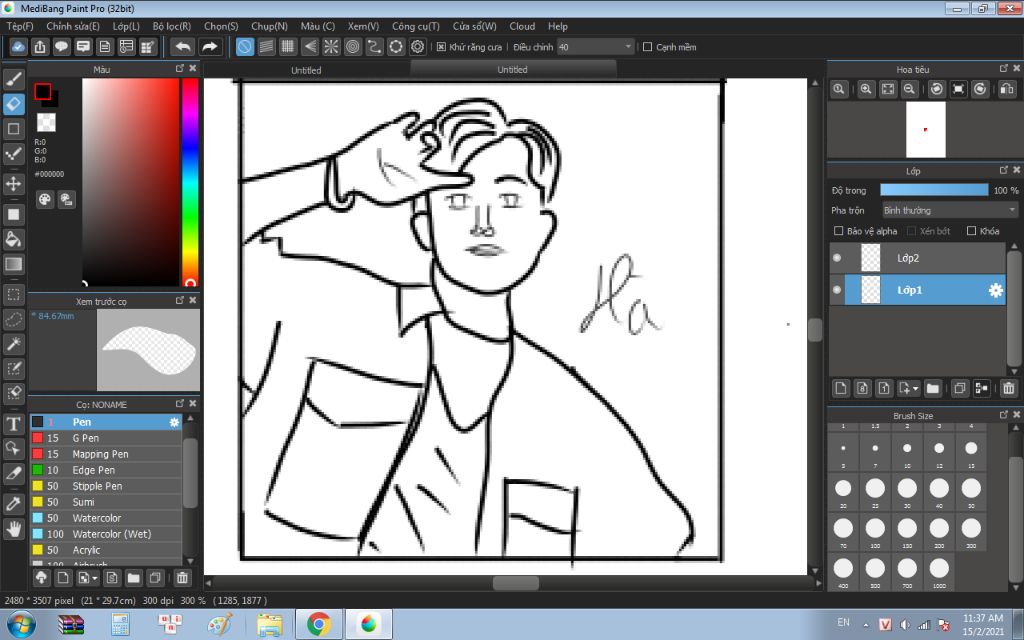This screenshot has width=1024, height=640.
Task: Open Paint from the taskbar
Action: coord(219,624)
